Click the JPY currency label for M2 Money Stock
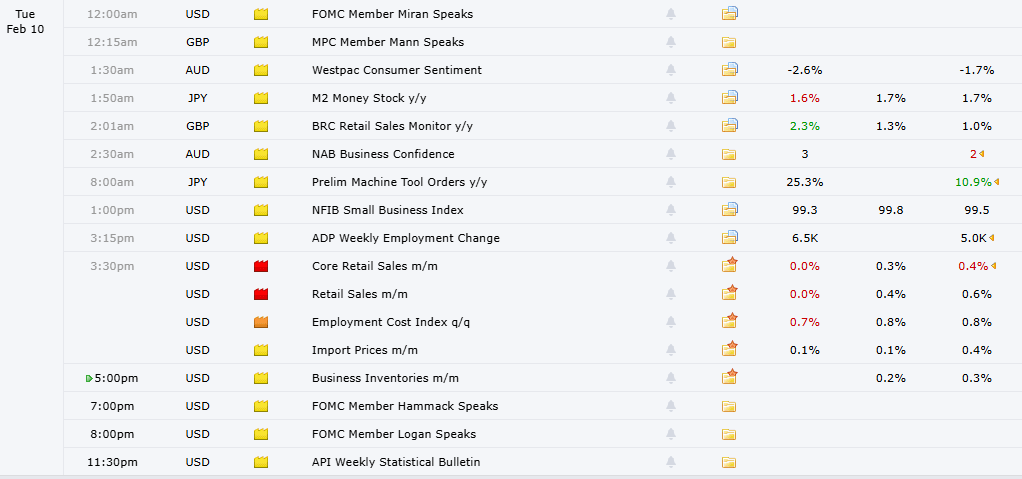 pyautogui.click(x=198, y=98)
